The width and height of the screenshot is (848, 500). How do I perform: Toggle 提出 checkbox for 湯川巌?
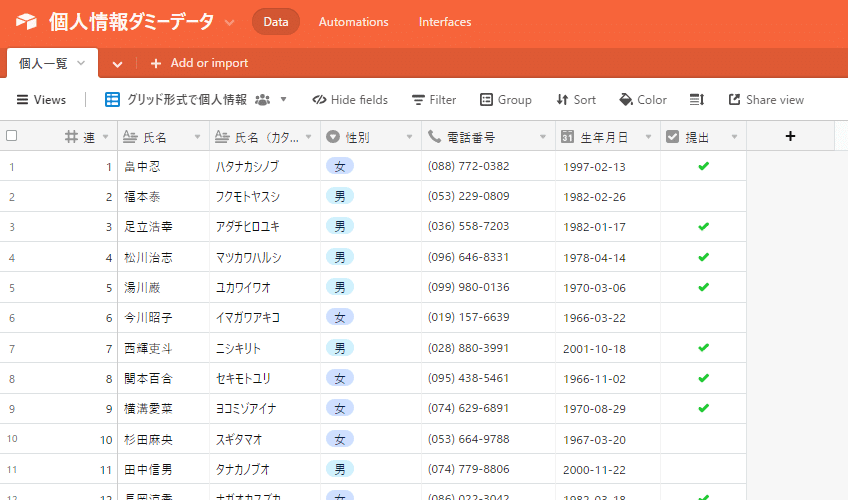tap(703, 287)
